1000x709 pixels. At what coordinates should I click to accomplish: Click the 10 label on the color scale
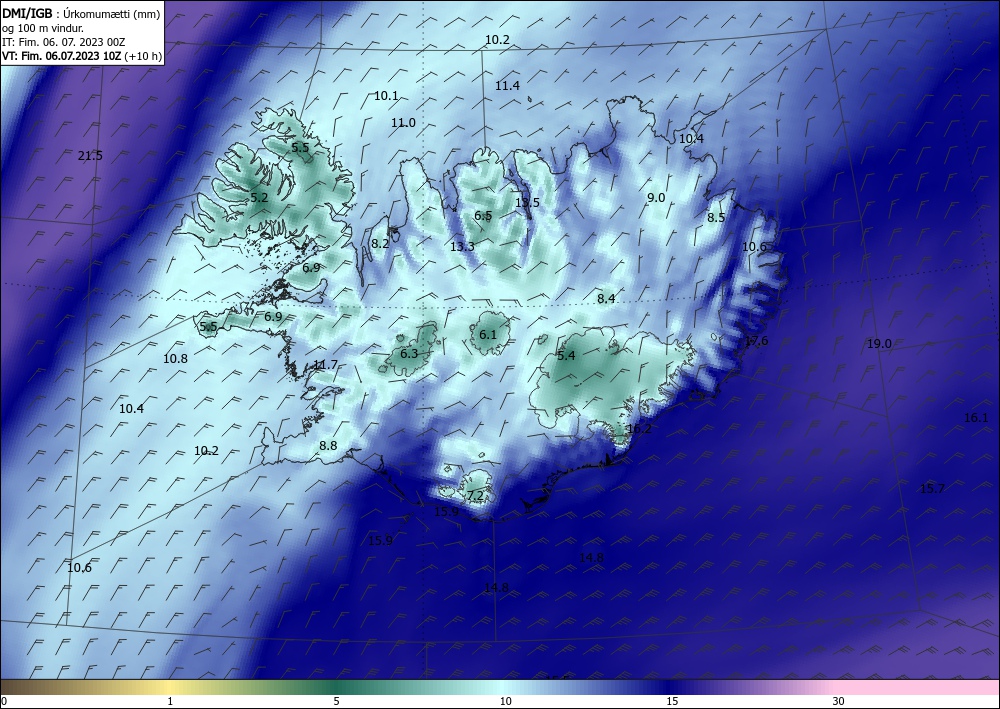505,701
